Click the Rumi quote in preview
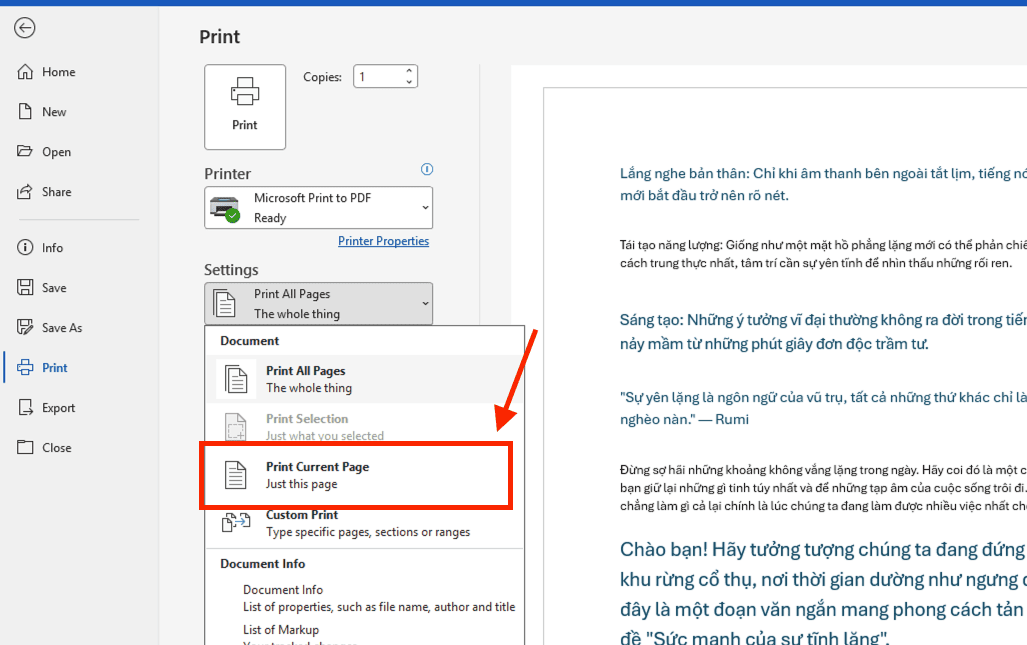The image size is (1027, 645). (823, 408)
